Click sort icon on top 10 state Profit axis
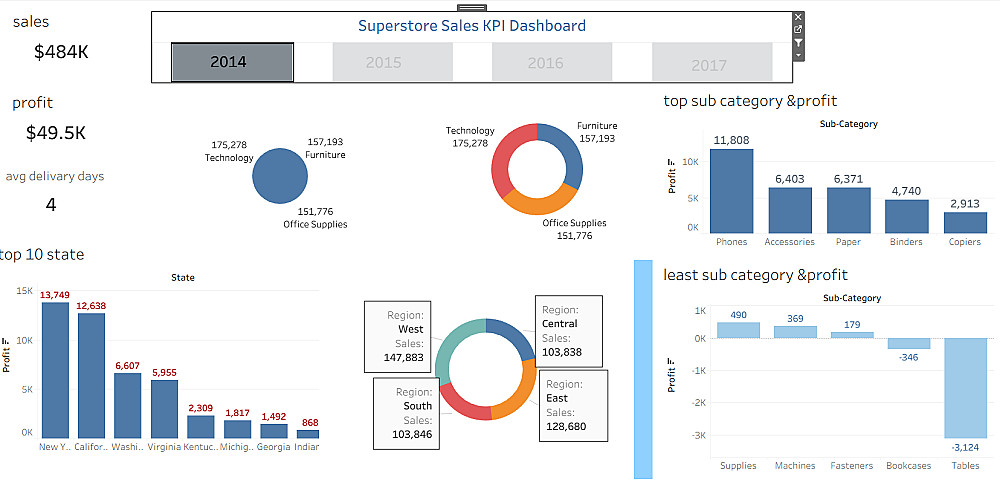The width and height of the screenshot is (1000, 482). 7,343
